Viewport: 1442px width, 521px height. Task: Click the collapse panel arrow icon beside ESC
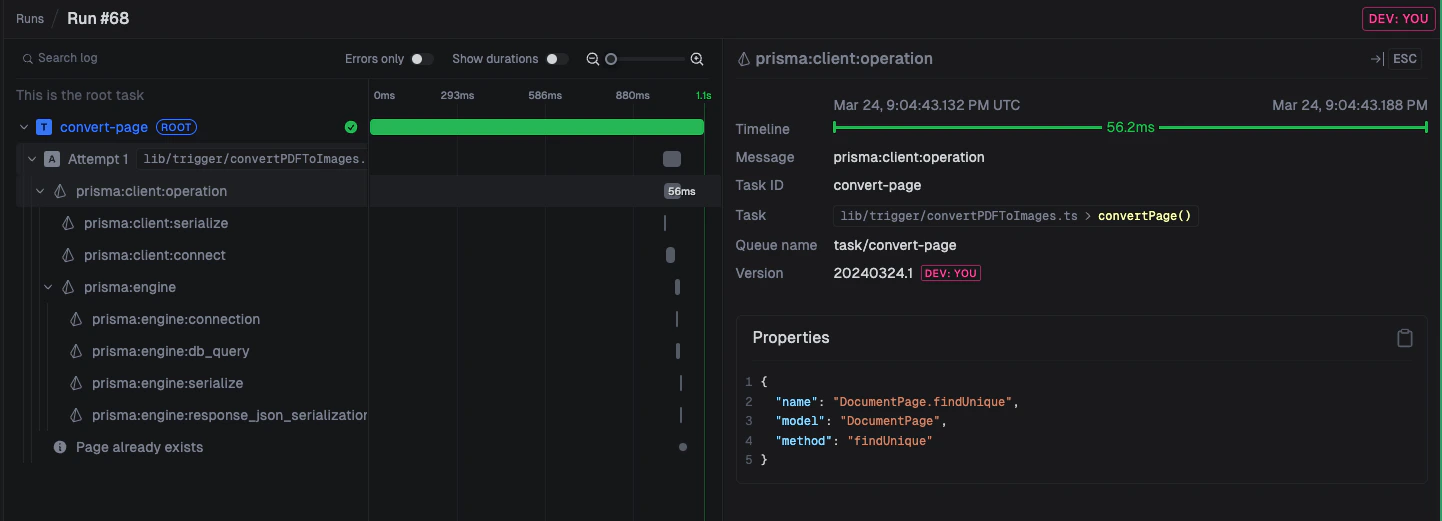[1376, 59]
